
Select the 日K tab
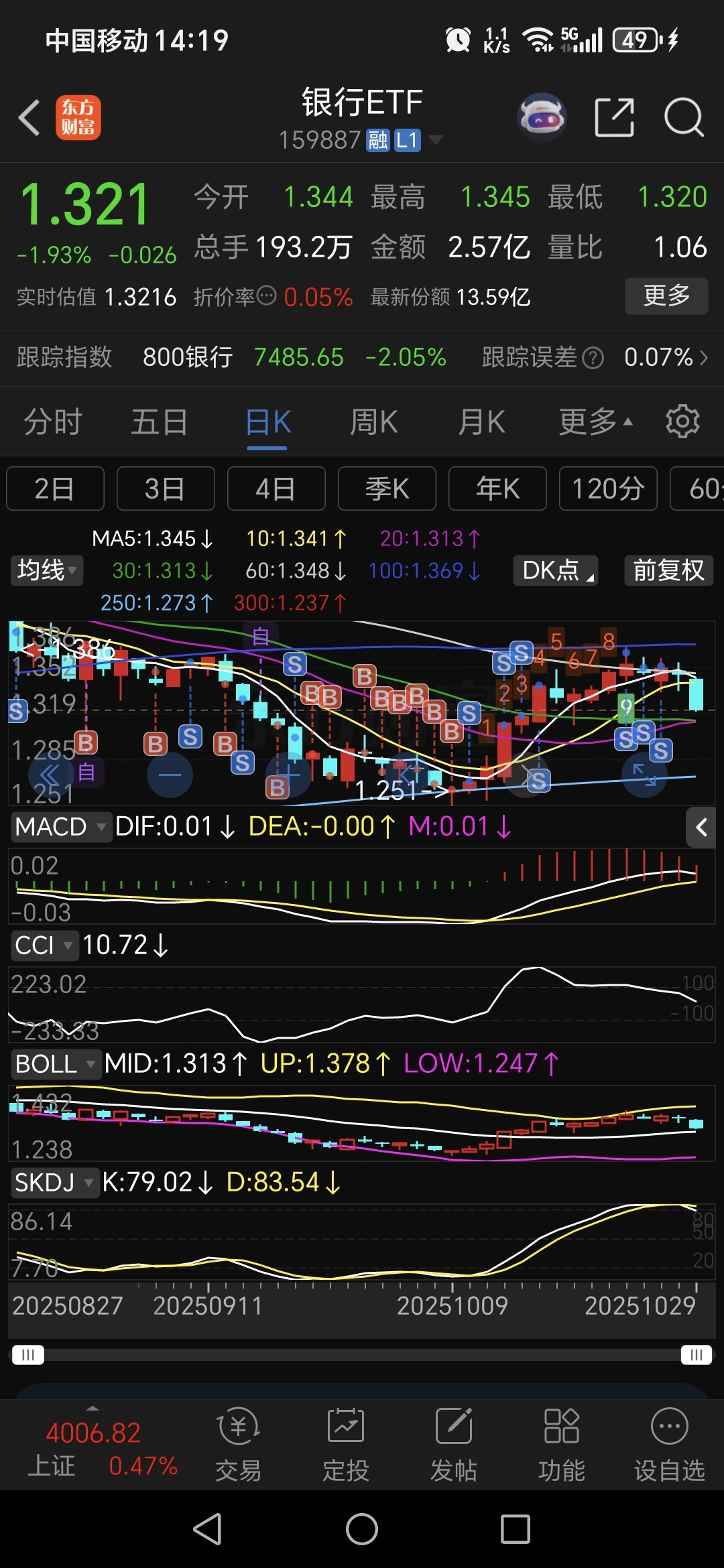coord(267,422)
